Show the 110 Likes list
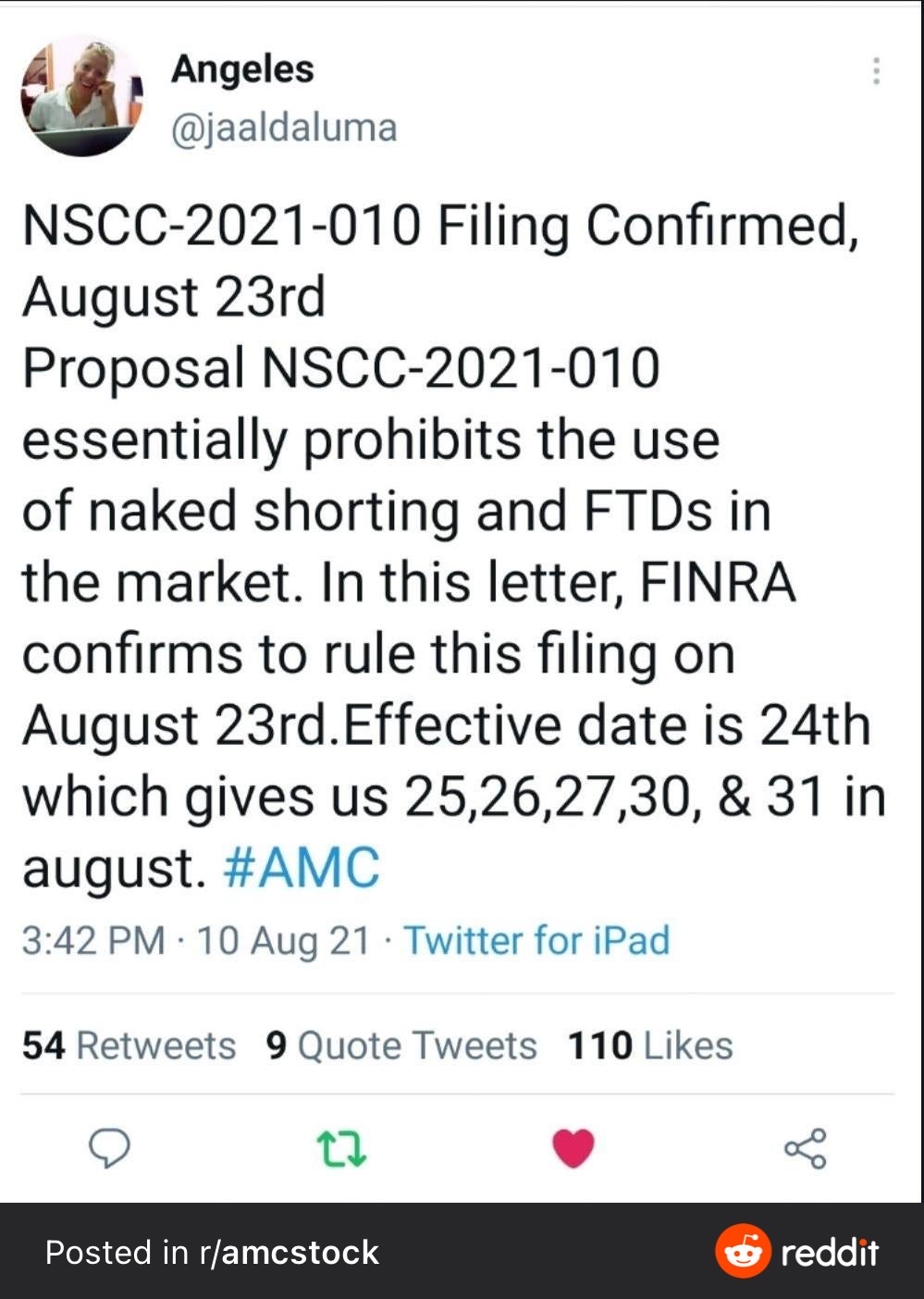 pos(650,1045)
